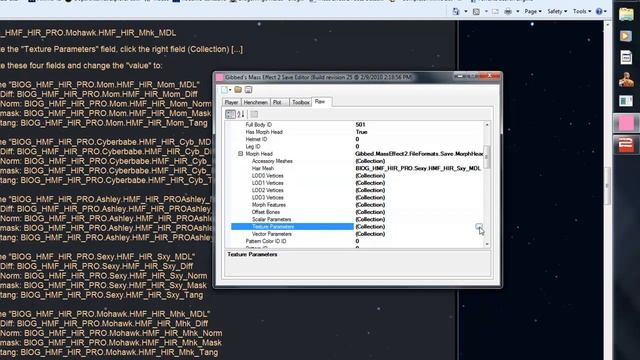The height and width of the screenshot is (360, 640).
Task: Open the Tools menu in browser toolbar
Action: click(582, 11)
